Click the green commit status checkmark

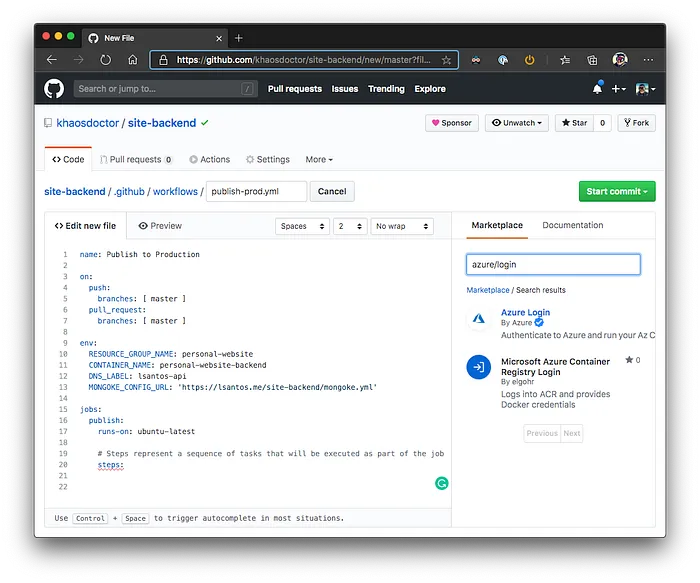tap(204, 123)
